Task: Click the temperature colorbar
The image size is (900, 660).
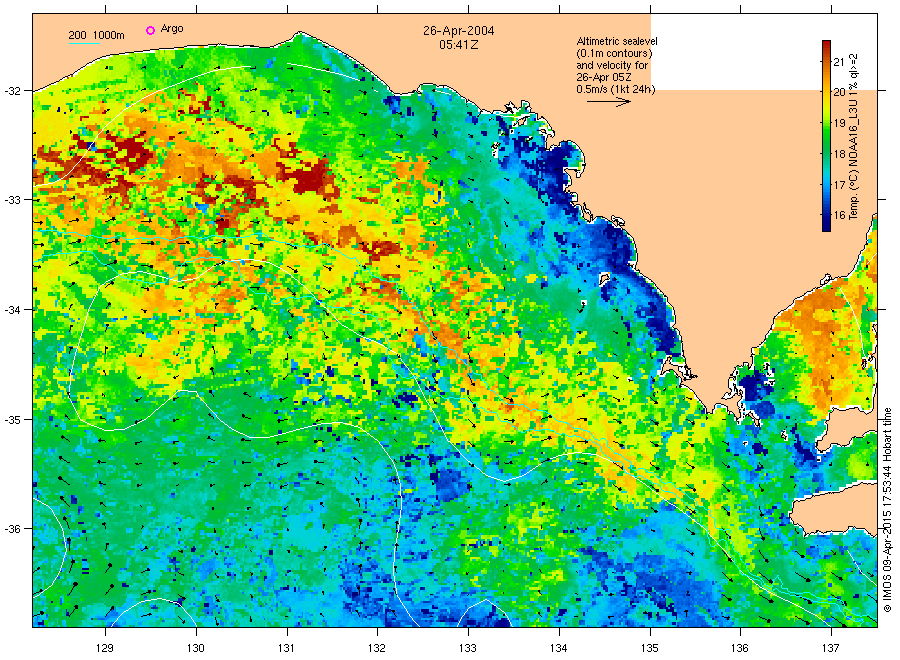Action: pyautogui.click(x=826, y=136)
